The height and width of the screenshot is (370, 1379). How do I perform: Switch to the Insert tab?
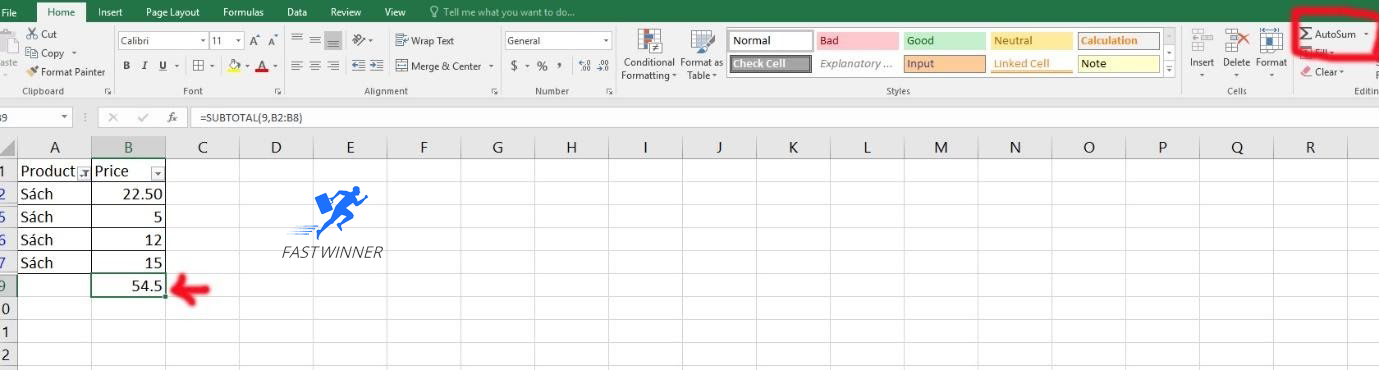pos(110,12)
